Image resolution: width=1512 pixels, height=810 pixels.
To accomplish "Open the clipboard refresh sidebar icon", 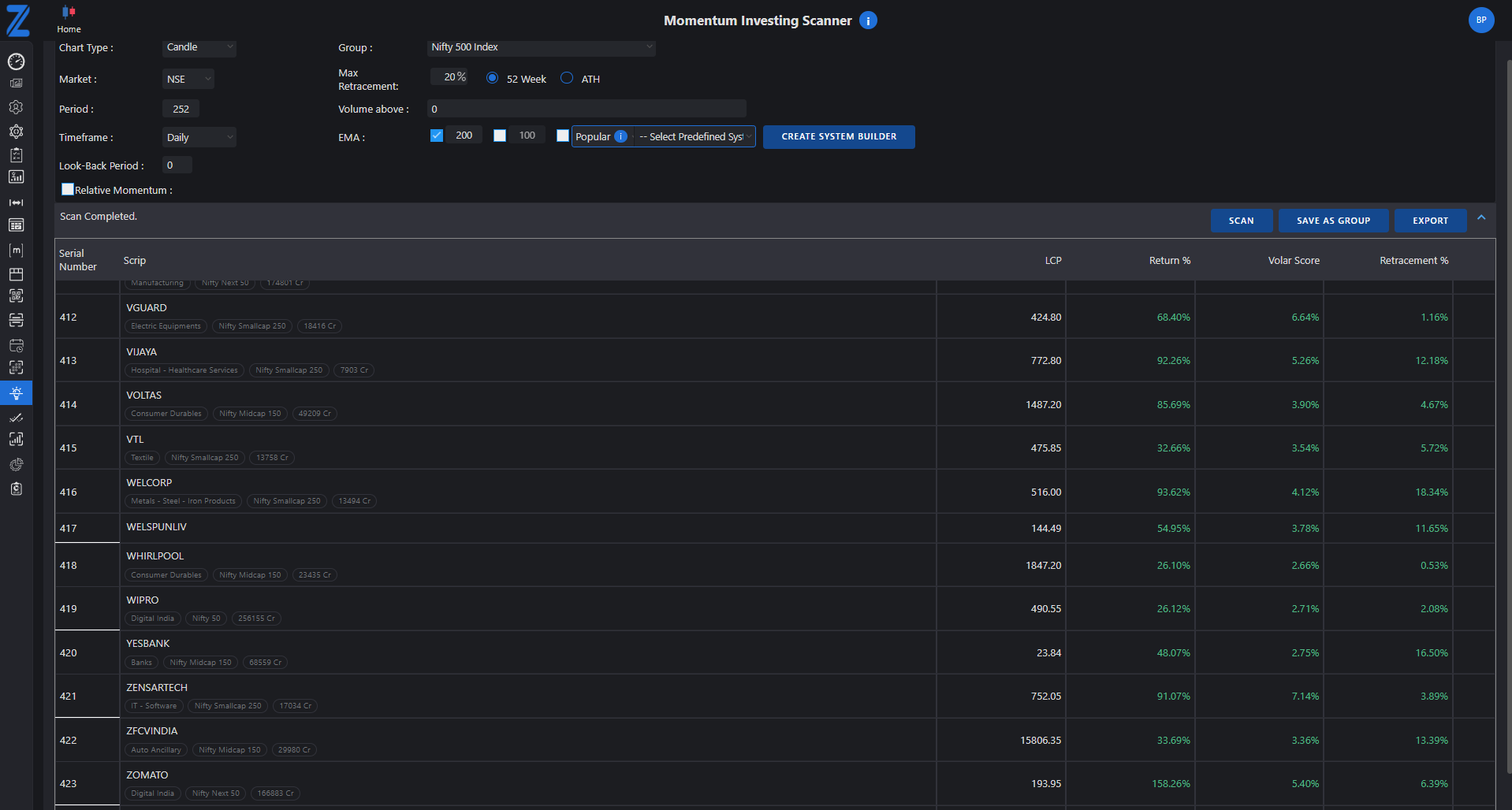I will tap(16, 489).
